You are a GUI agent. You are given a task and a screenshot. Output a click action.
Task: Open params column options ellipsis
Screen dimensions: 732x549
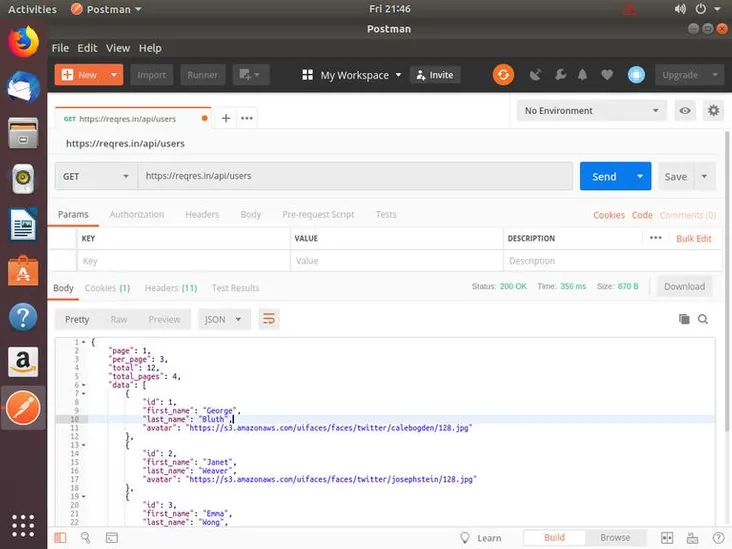(655, 238)
